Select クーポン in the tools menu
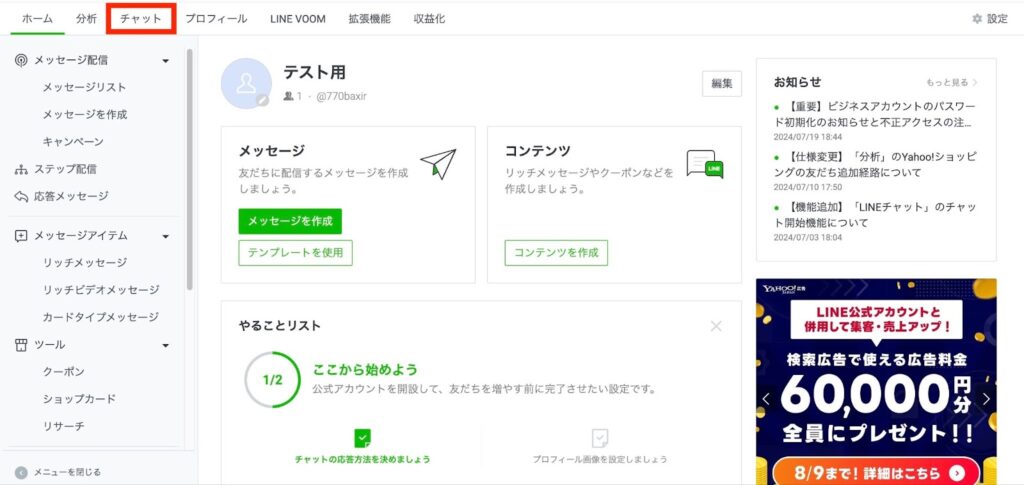 63,371
